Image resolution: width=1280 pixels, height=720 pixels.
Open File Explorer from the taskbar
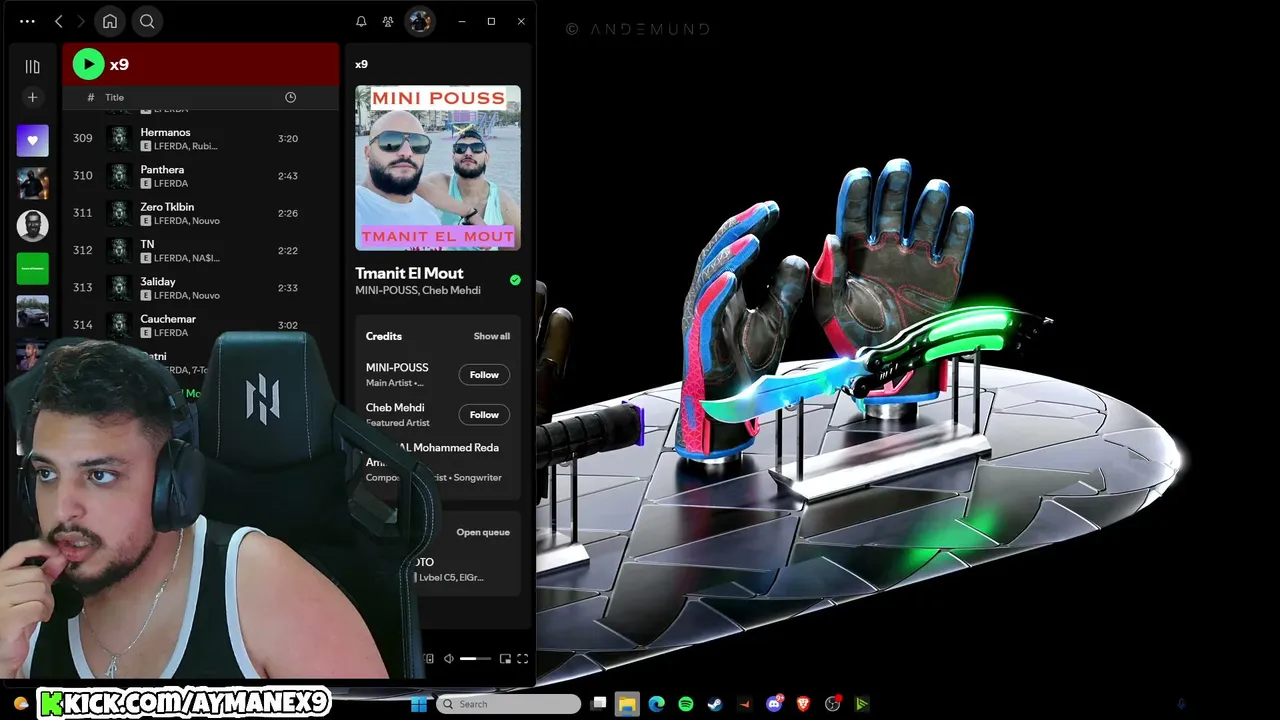coord(627,704)
